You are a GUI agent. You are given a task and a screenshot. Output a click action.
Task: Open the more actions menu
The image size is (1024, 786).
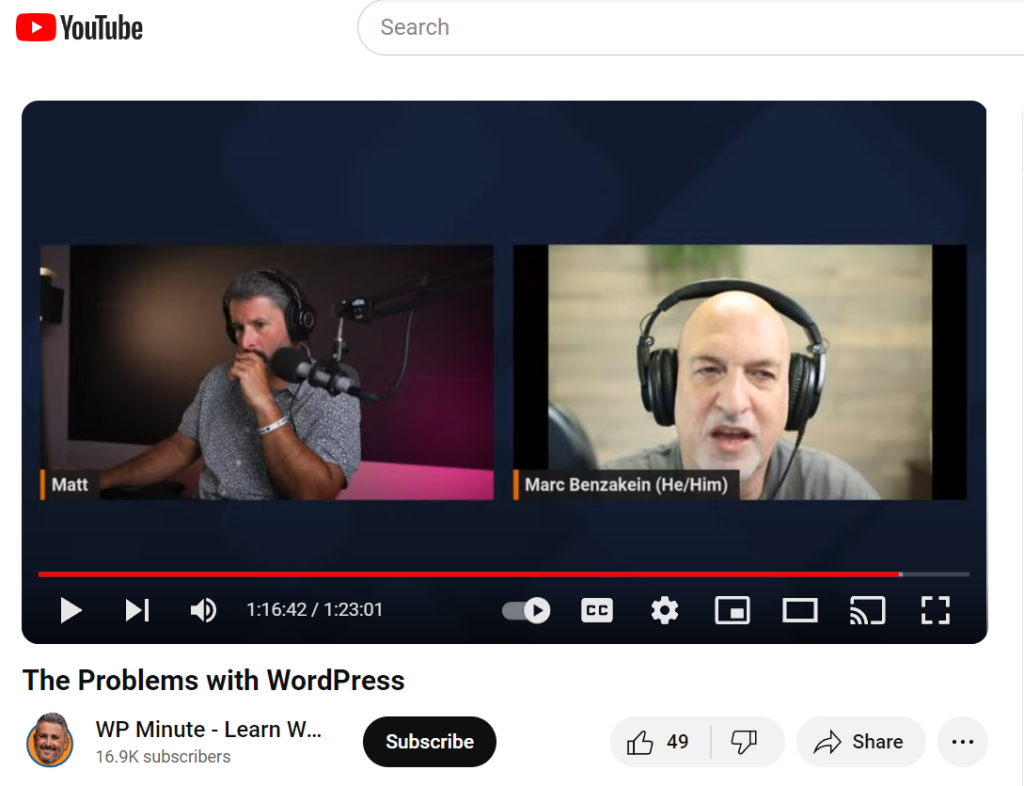point(963,742)
